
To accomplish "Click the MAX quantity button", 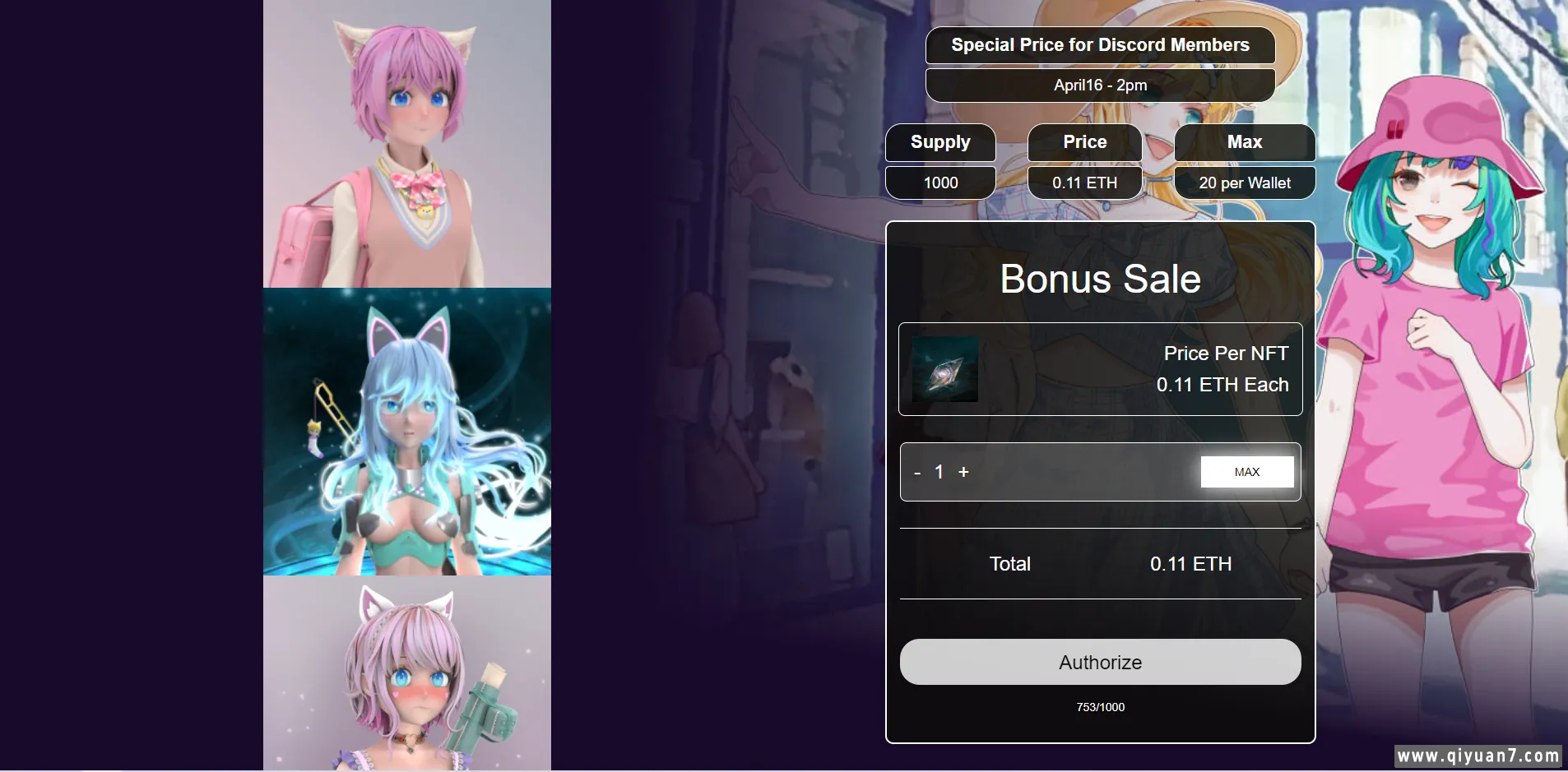I will (x=1246, y=472).
